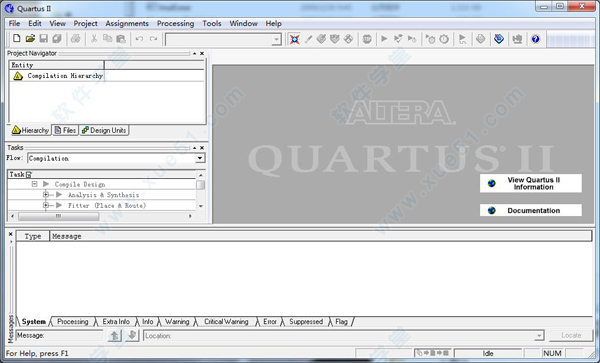
Task: Expand the Analysis & Synthesis task
Action: (x=46, y=195)
